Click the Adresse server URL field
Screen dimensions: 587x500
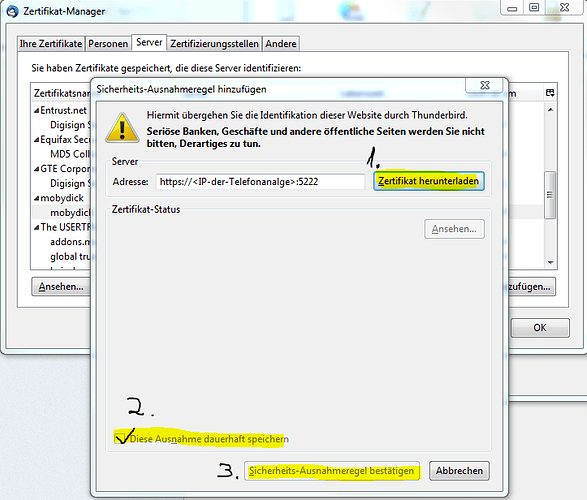[x=260, y=182]
